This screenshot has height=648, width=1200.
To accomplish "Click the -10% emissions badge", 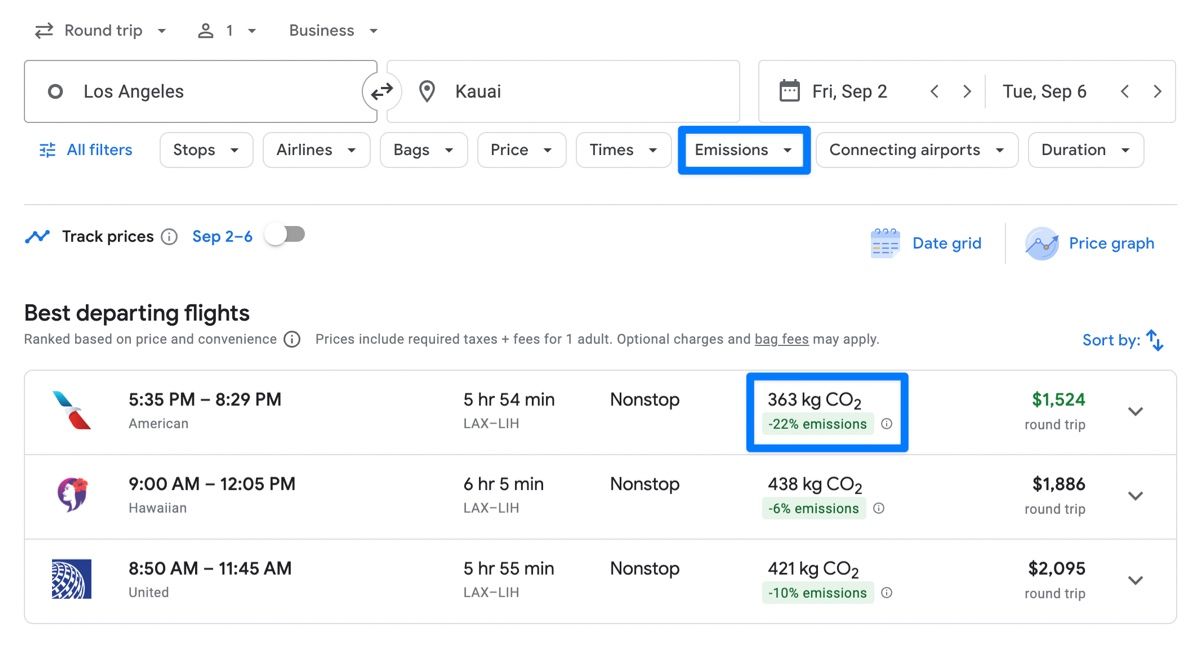I will pos(818,592).
